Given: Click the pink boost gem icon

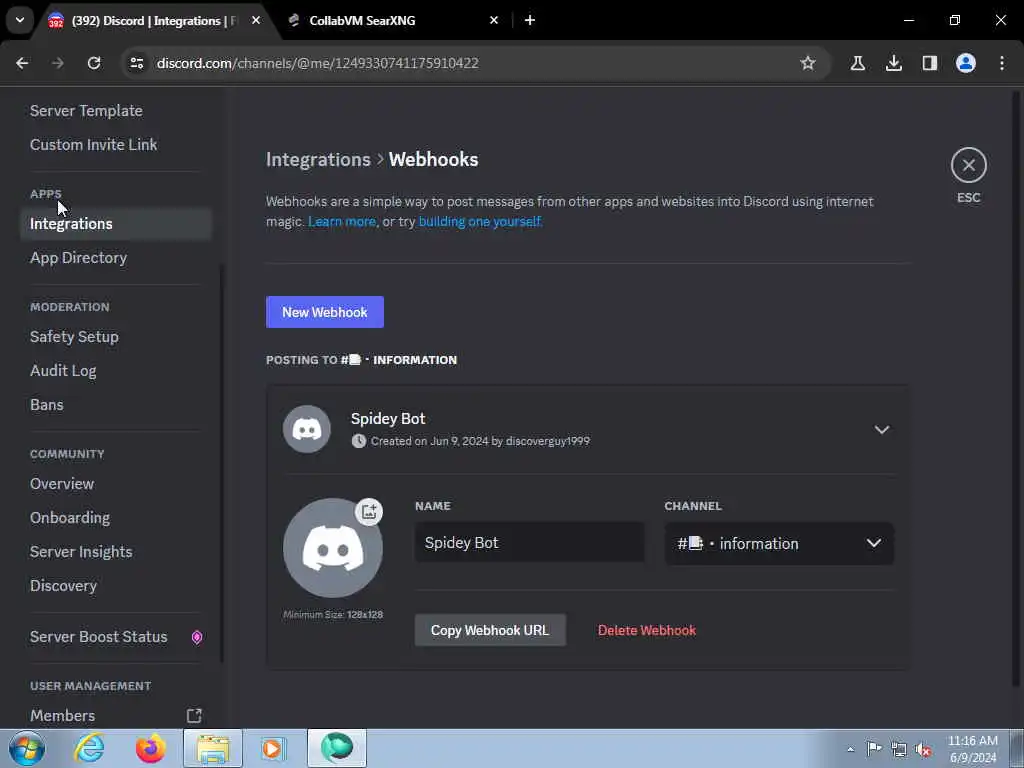Looking at the screenshot, I should (x=197, y=637).
